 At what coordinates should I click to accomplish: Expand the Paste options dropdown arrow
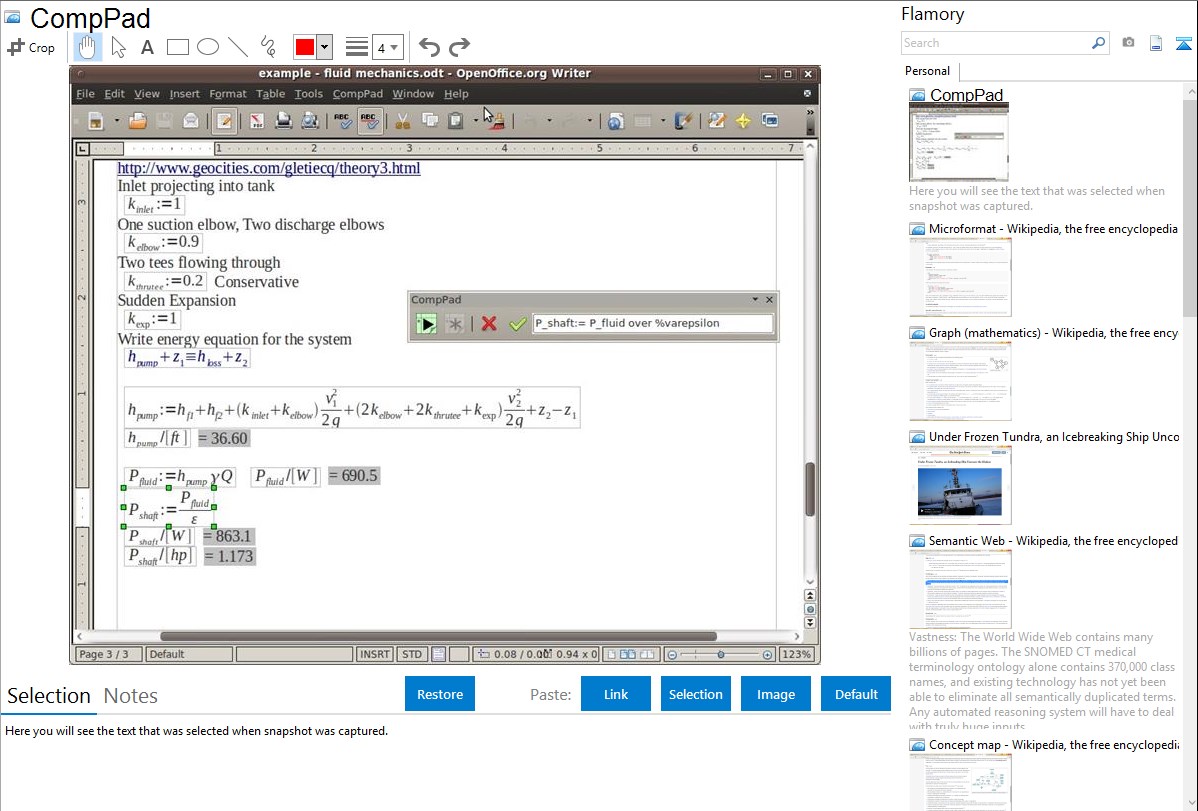[x=475, y=121]
